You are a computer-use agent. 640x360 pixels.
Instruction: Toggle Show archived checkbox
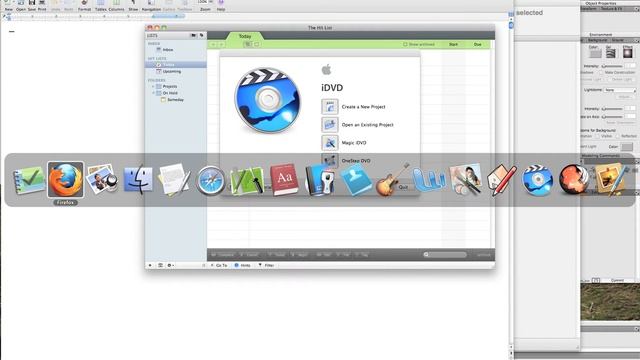(x=405, y=44)
